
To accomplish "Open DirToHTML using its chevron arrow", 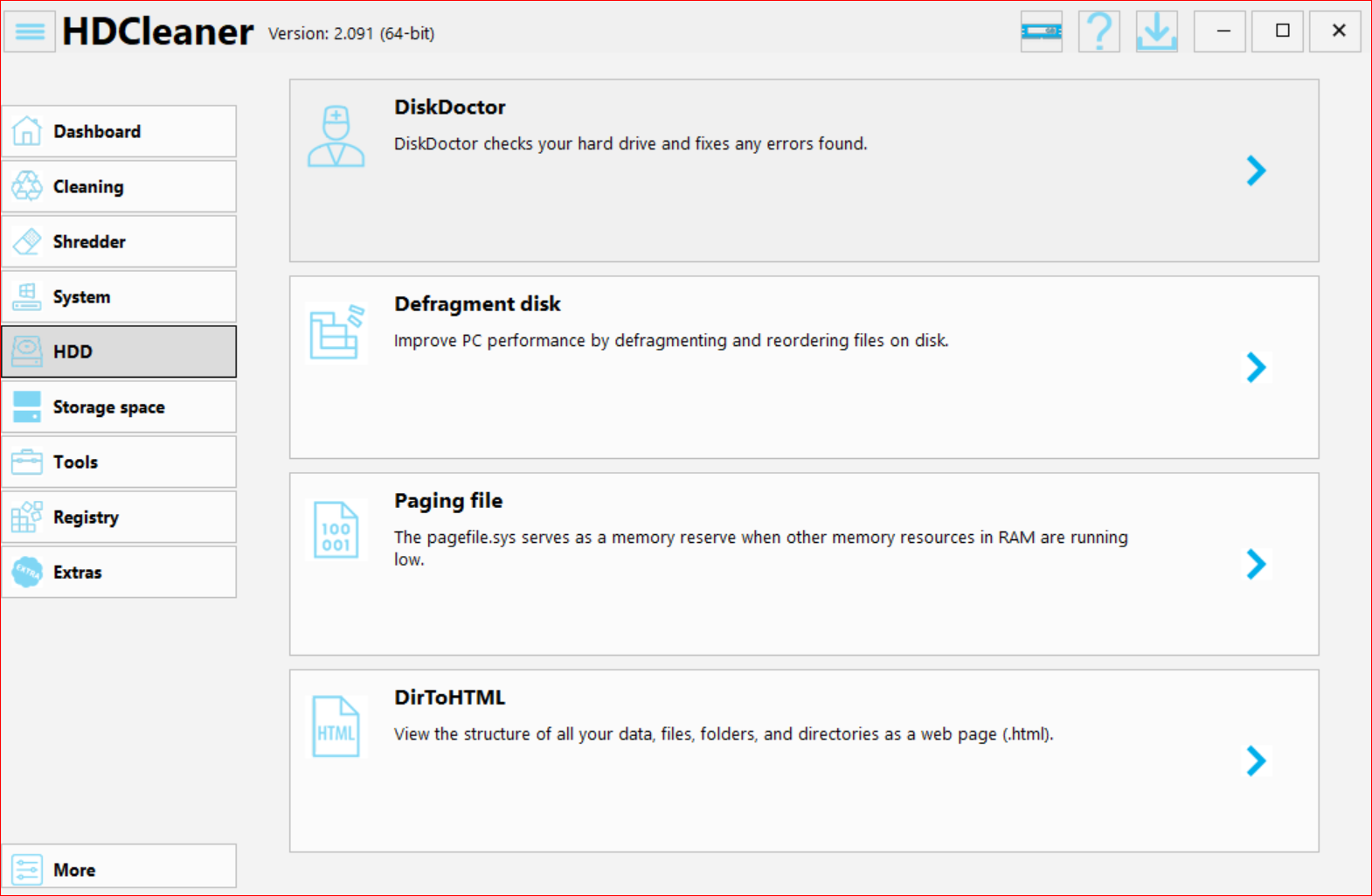I will pos(1256,761).
